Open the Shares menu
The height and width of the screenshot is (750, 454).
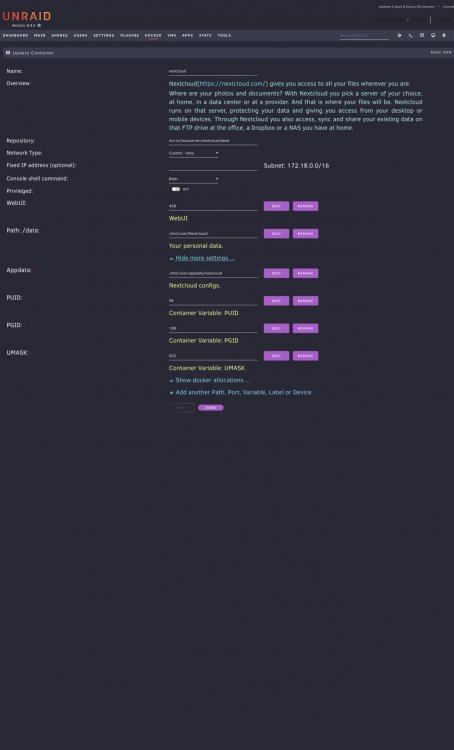(59, 35)
